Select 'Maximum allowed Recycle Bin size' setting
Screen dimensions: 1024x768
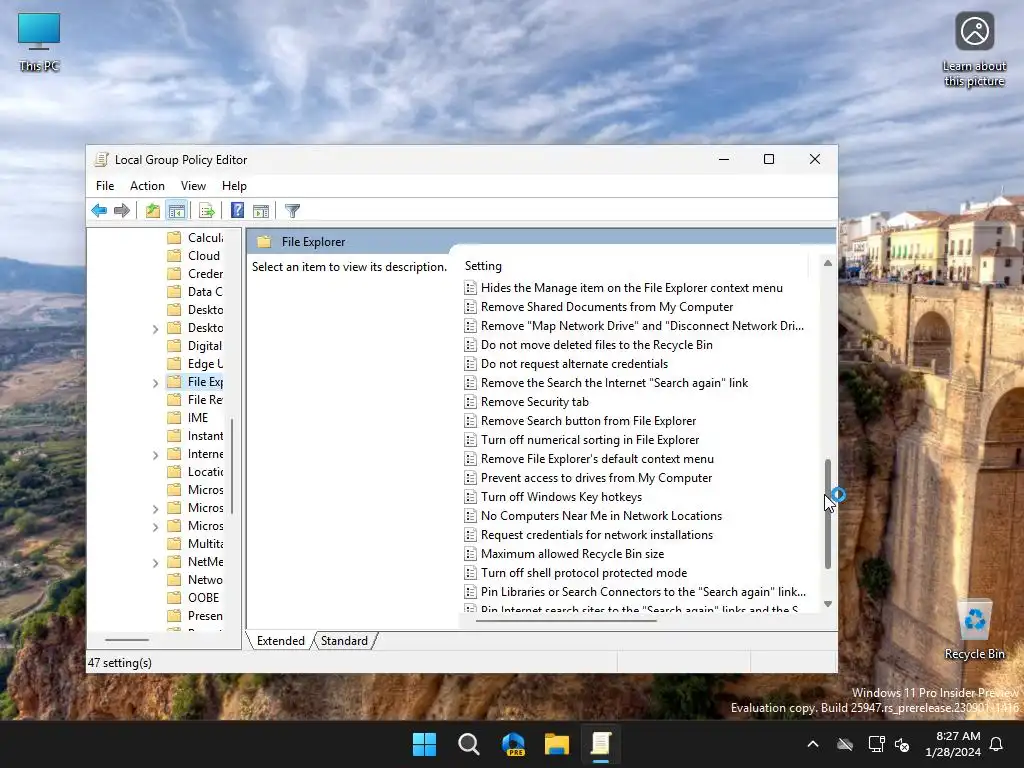(572, 554)
